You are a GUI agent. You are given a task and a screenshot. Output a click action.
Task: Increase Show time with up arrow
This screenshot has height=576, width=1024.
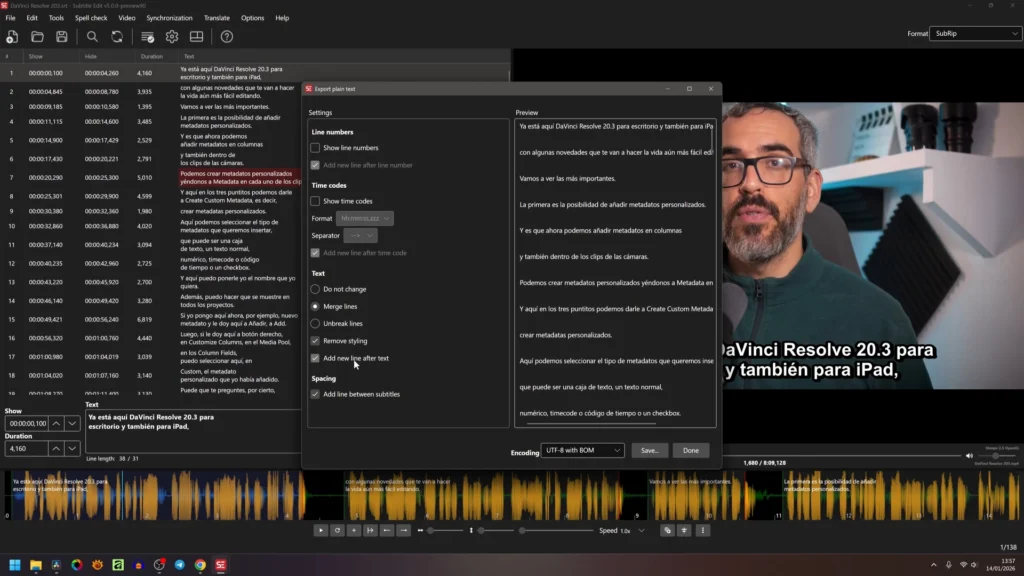56,423
